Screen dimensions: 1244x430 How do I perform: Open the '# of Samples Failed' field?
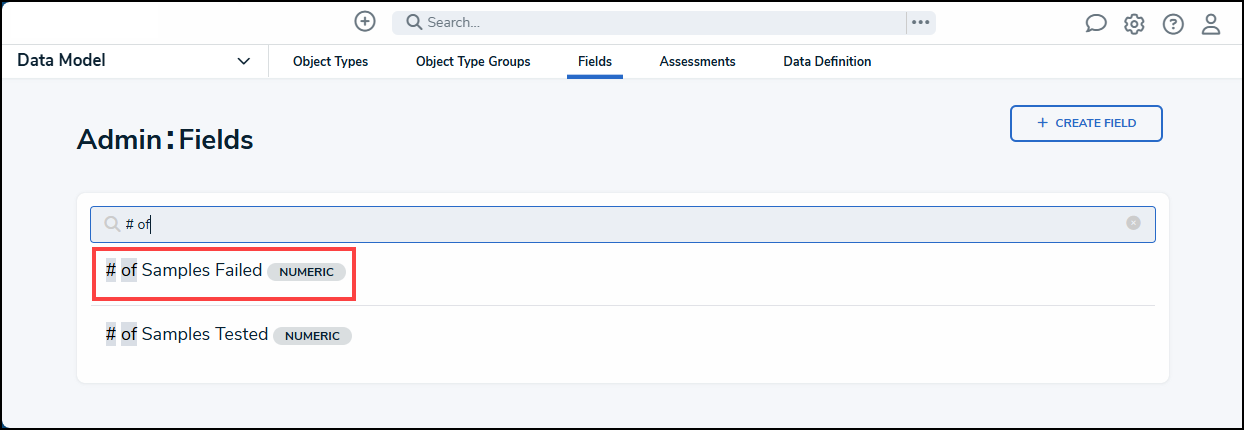point(184,270)
